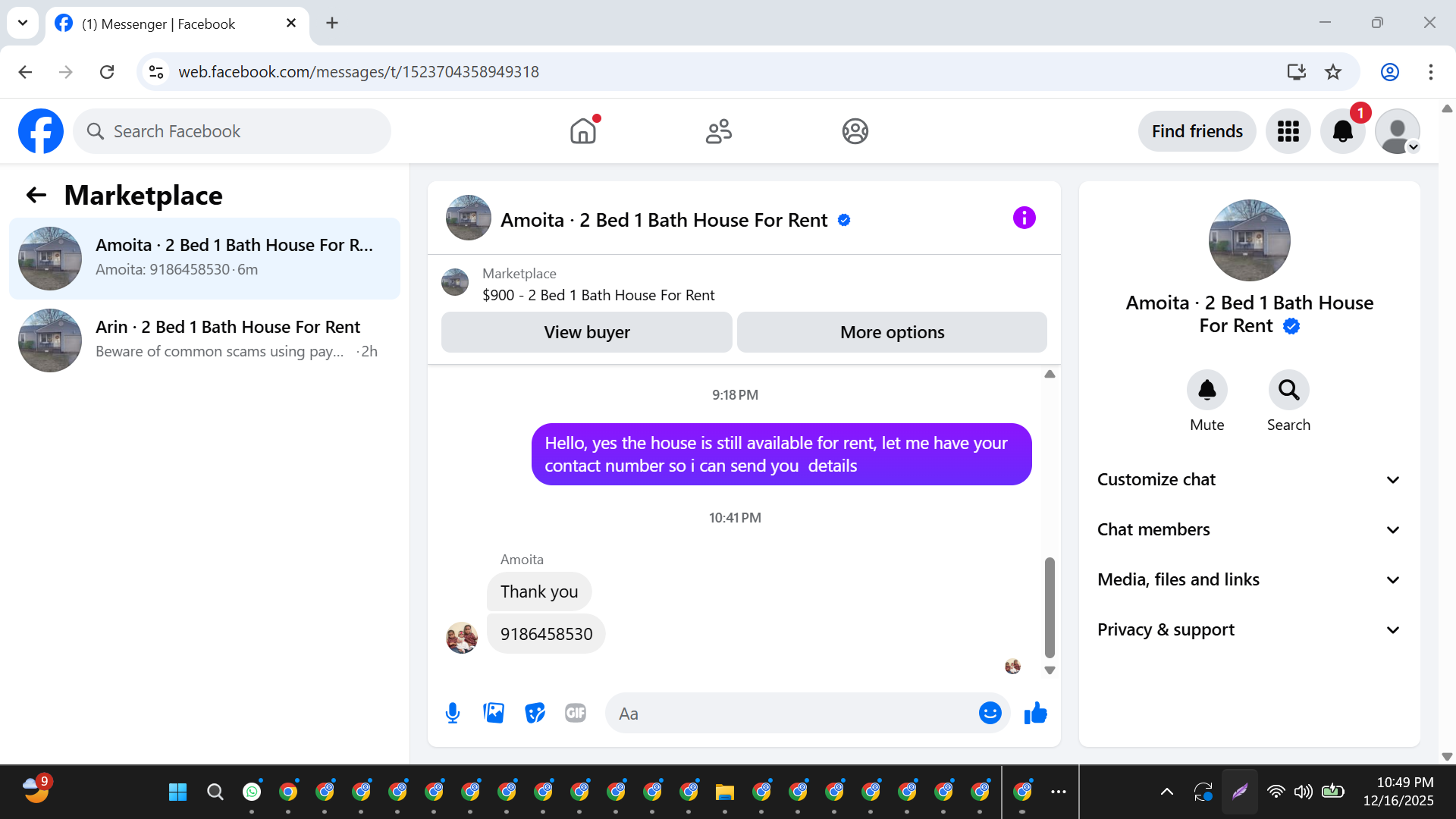Click the chat header title Amoita listing
Screen dimensions: 1456x819
coord(664,220)
